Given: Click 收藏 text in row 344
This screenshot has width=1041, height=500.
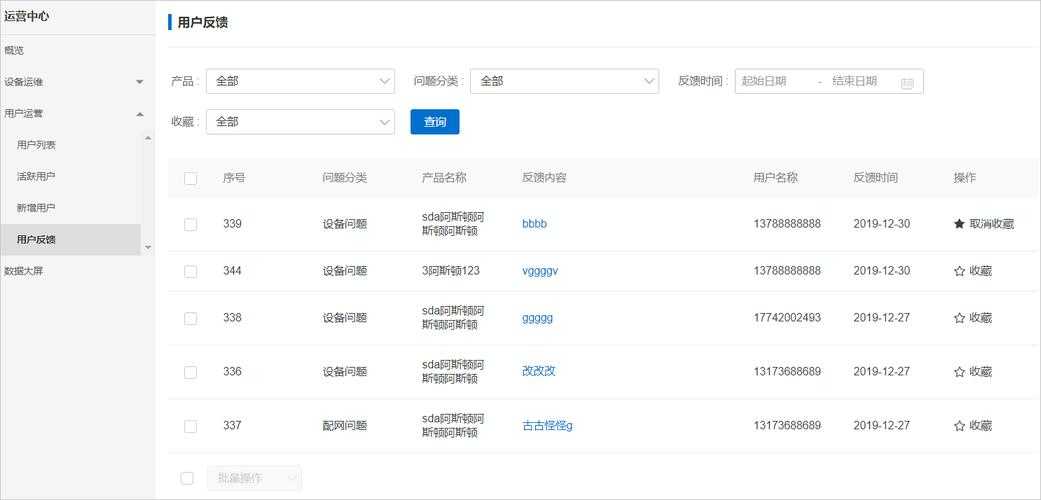Looking at the screenshot, I should click(x=981, y=272).
